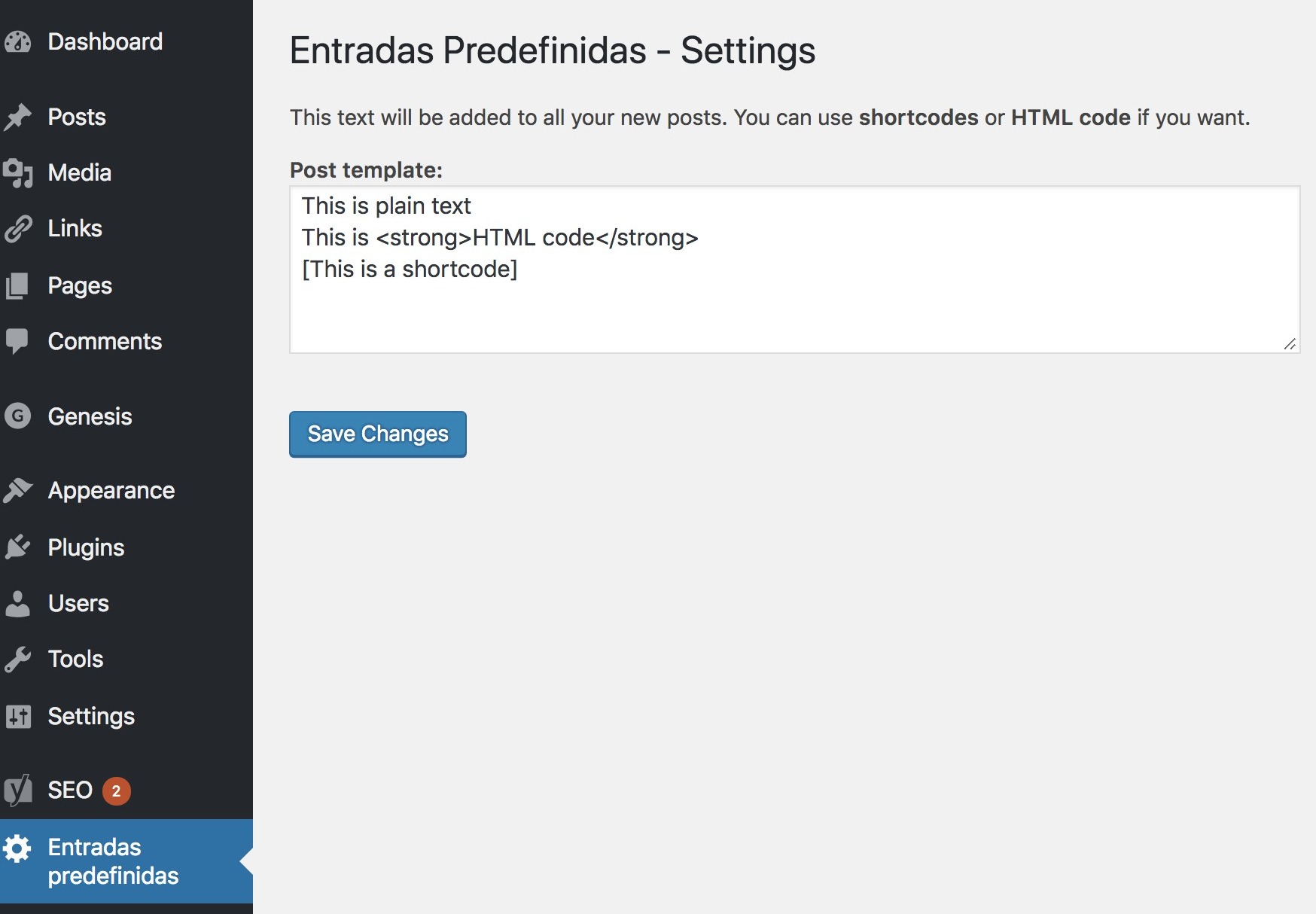This screenshot has width=1316, height=914.
Task: Select the Entradas predefinidas menu item
Action: [113, 861]
